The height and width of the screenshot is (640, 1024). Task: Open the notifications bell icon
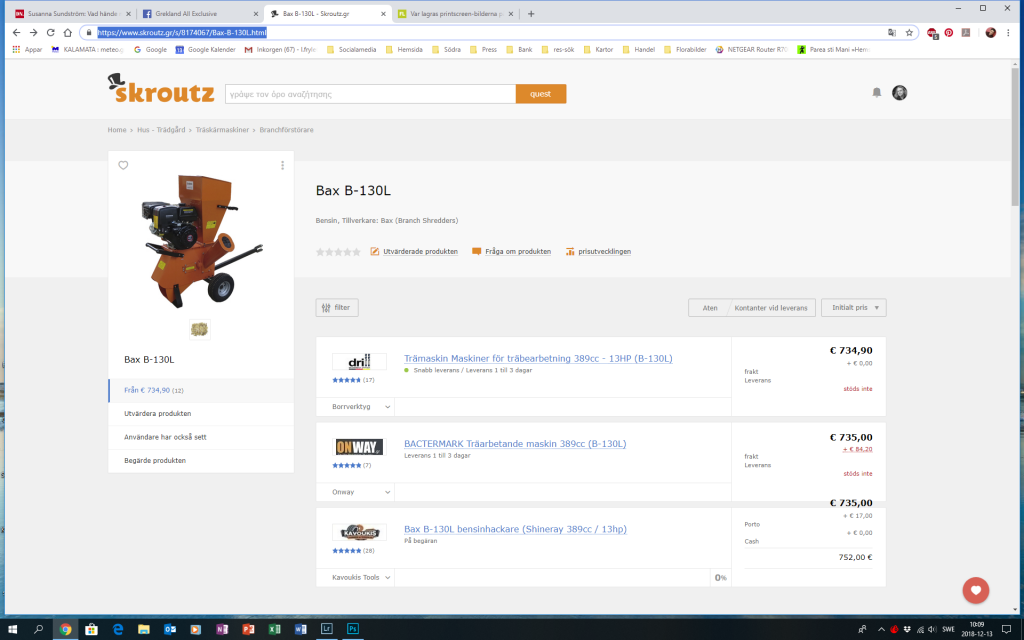pos(876,93)
